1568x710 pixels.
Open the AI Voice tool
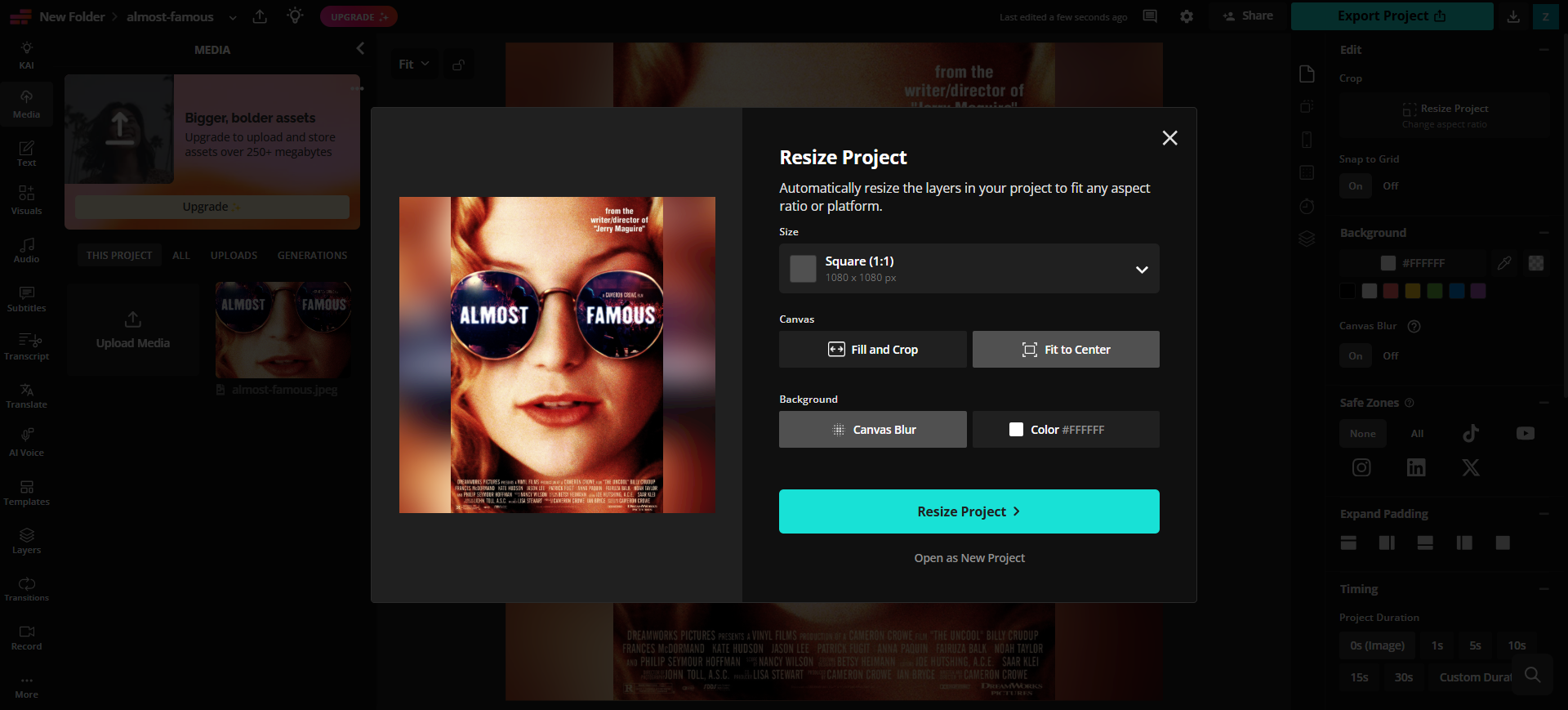coord(26,443)
